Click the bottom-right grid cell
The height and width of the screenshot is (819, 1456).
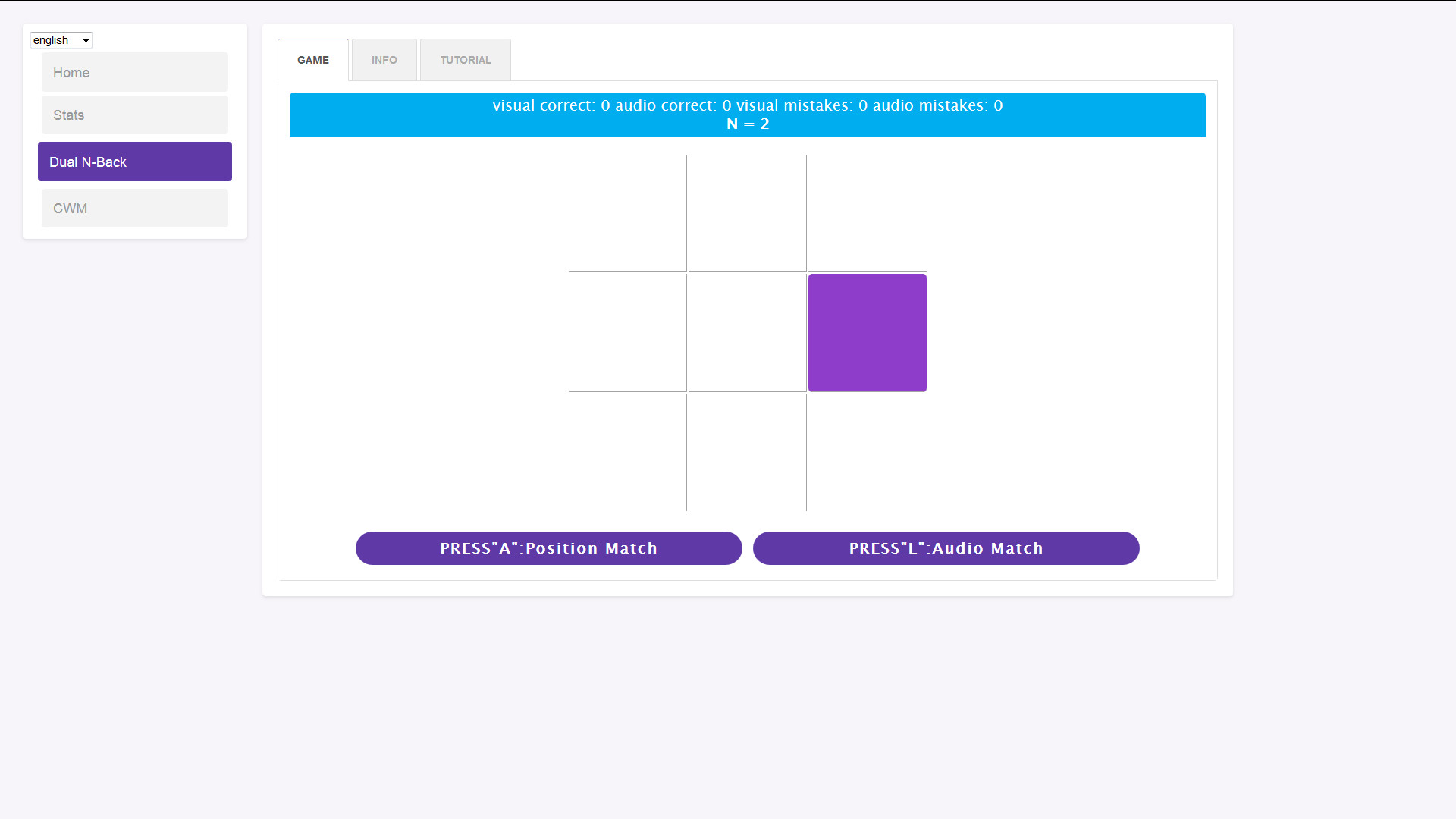867,452
